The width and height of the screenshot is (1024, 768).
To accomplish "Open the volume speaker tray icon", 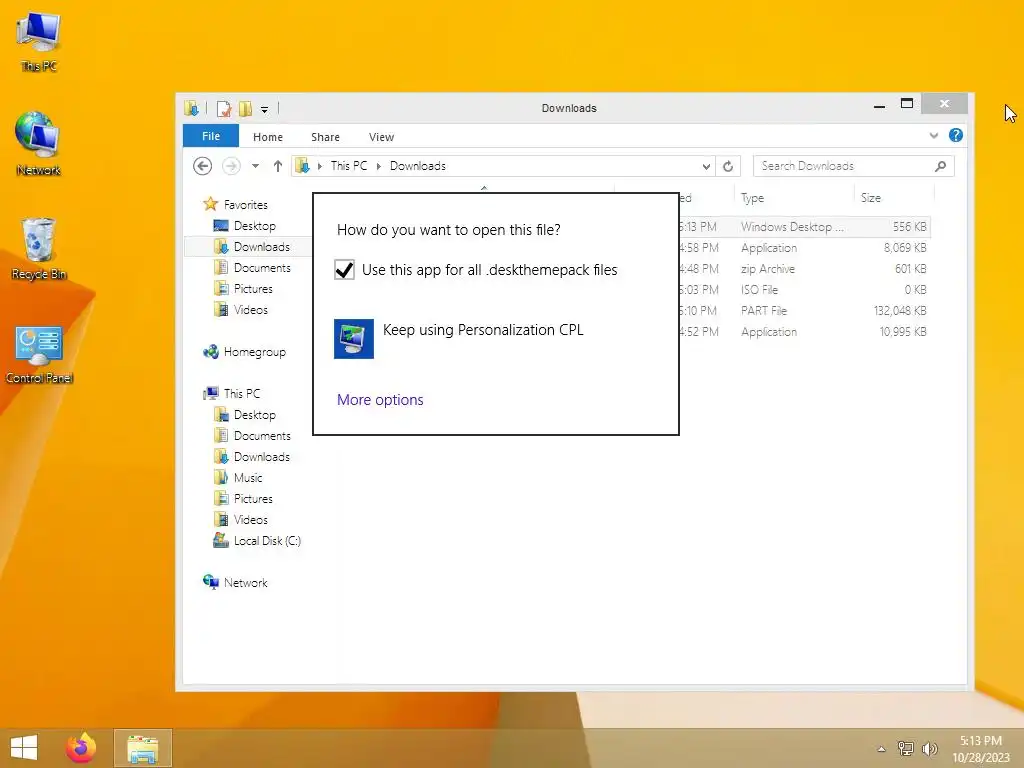I will (x=929, y=748).
